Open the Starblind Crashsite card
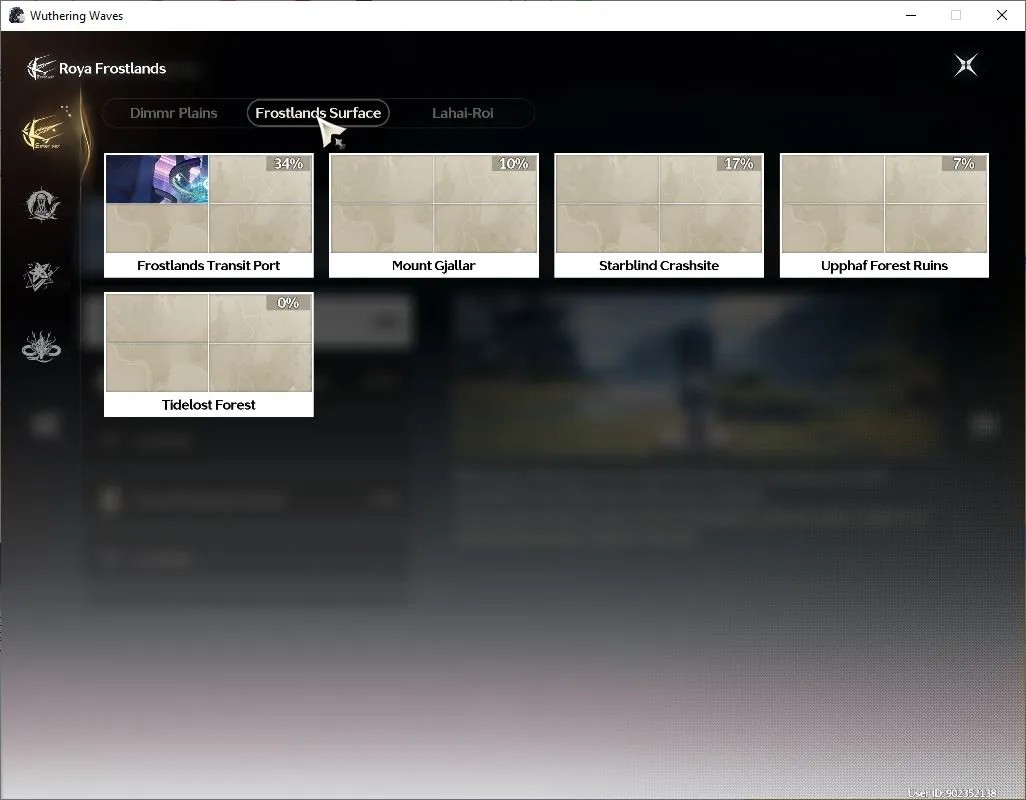 (x=659, y=215)
